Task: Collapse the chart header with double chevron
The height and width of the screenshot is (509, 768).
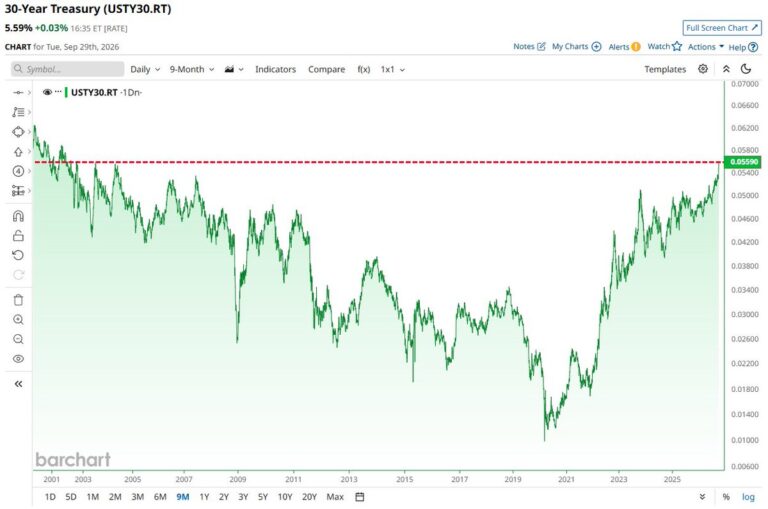Action: [726, 69]
